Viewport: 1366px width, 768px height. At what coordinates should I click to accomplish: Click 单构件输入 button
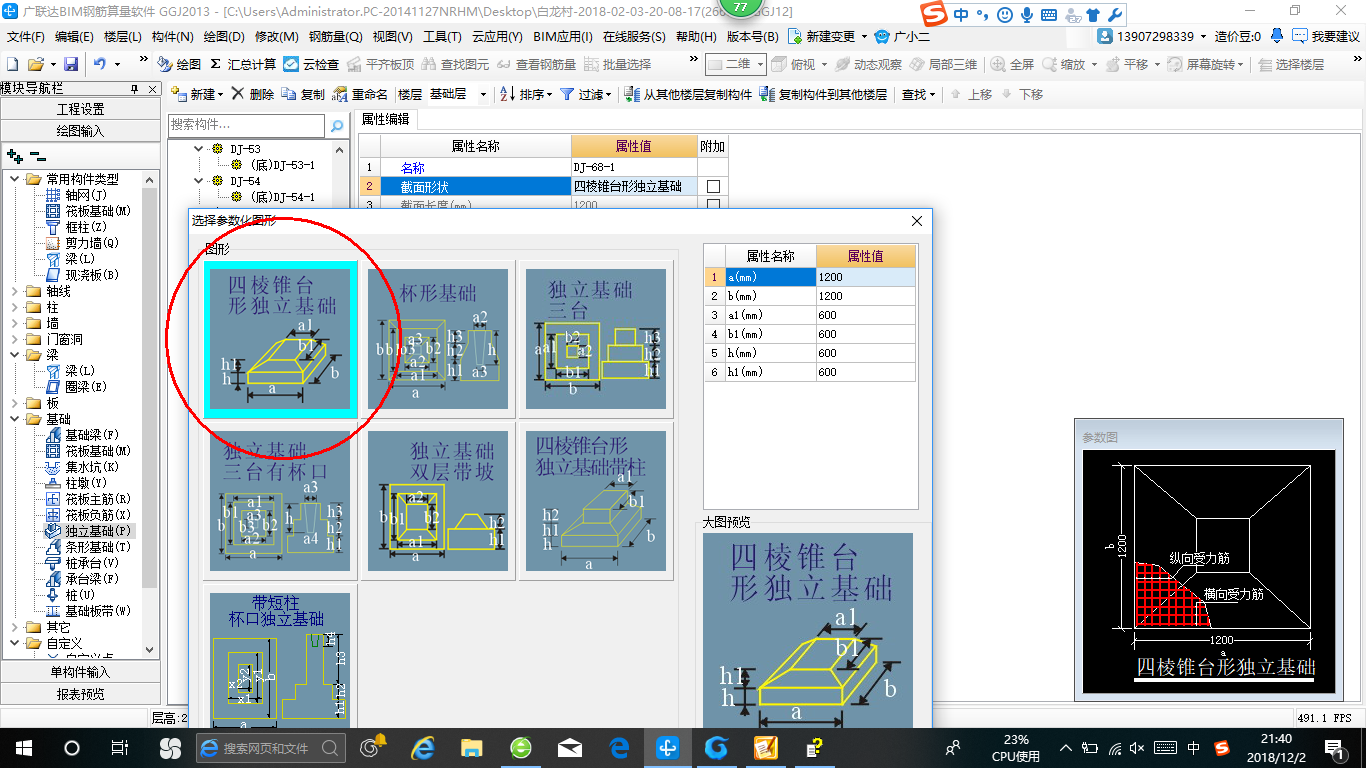(x=80, y=672)
